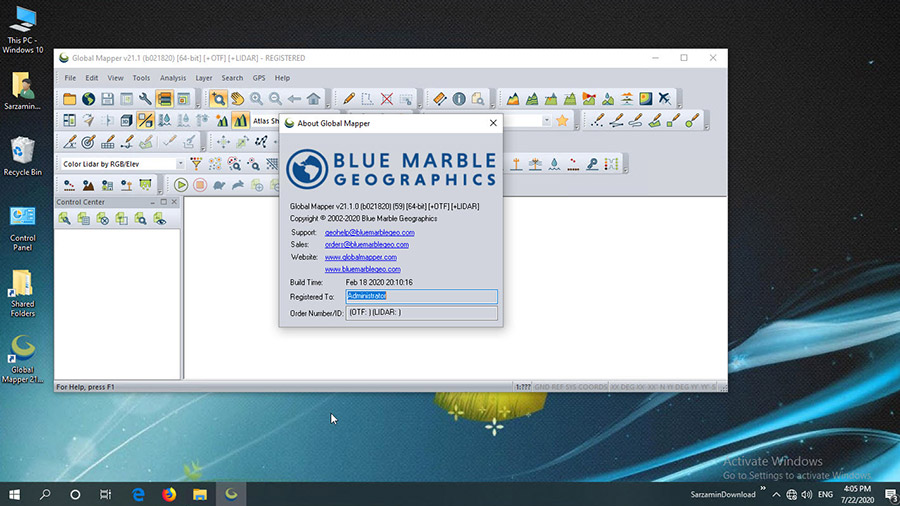Click the create point features pencil icon

click(x=598, y=120)
